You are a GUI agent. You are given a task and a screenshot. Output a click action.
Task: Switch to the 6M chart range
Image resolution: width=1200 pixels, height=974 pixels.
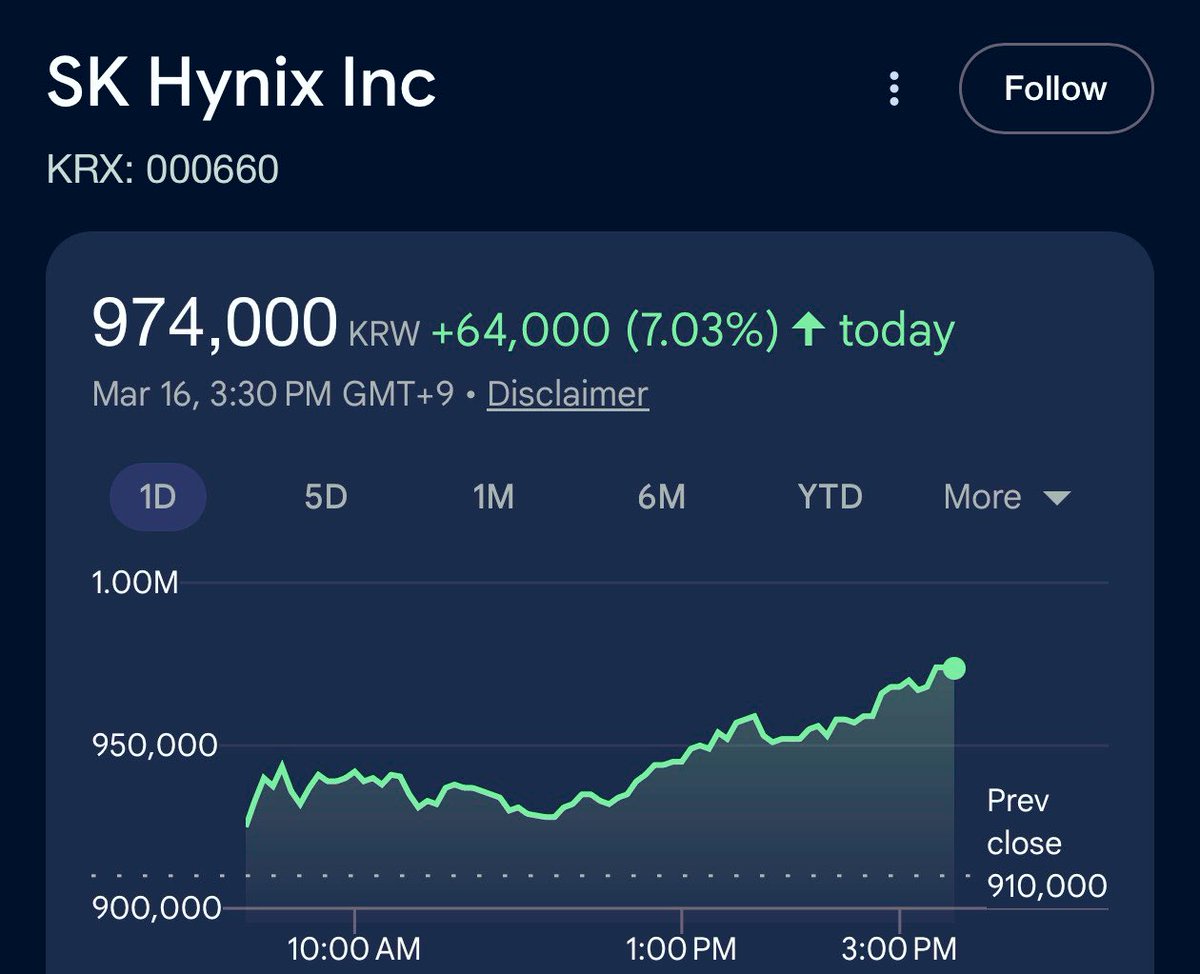tap(661, 497)
